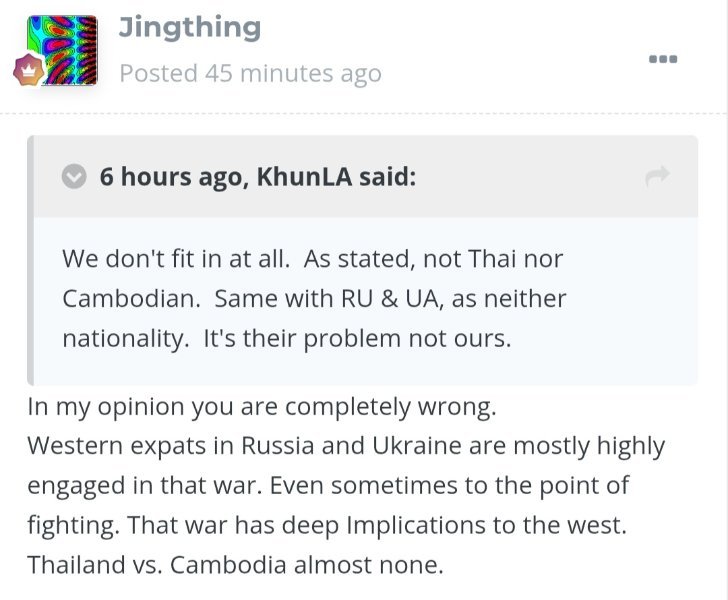This screenshot has width=728, height=600.
Task: Select quoted line "We don't fit in at all"
Action: click(176, 259)
